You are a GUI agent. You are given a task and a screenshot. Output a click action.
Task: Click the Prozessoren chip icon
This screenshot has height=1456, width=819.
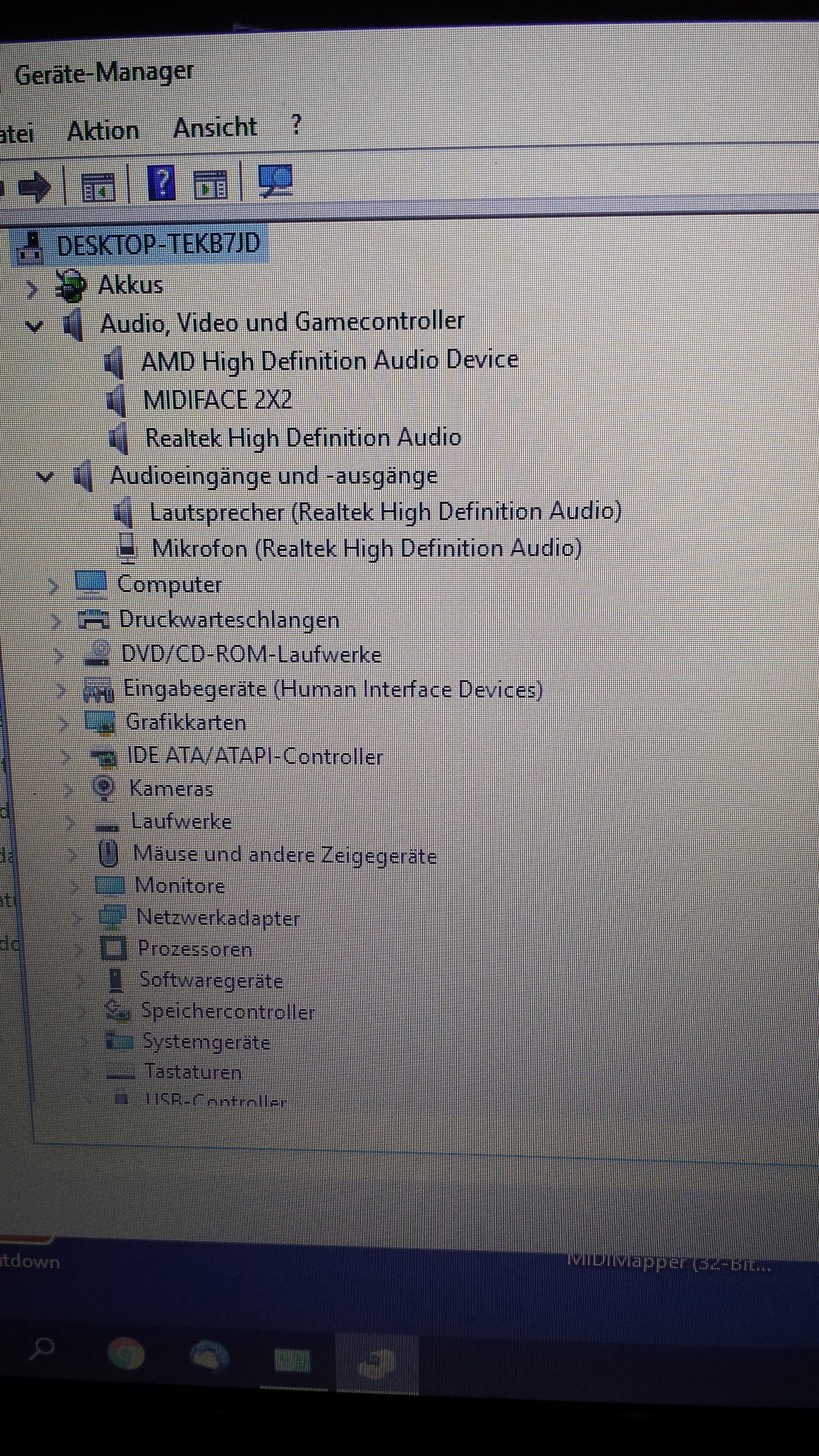pos(114,948)
